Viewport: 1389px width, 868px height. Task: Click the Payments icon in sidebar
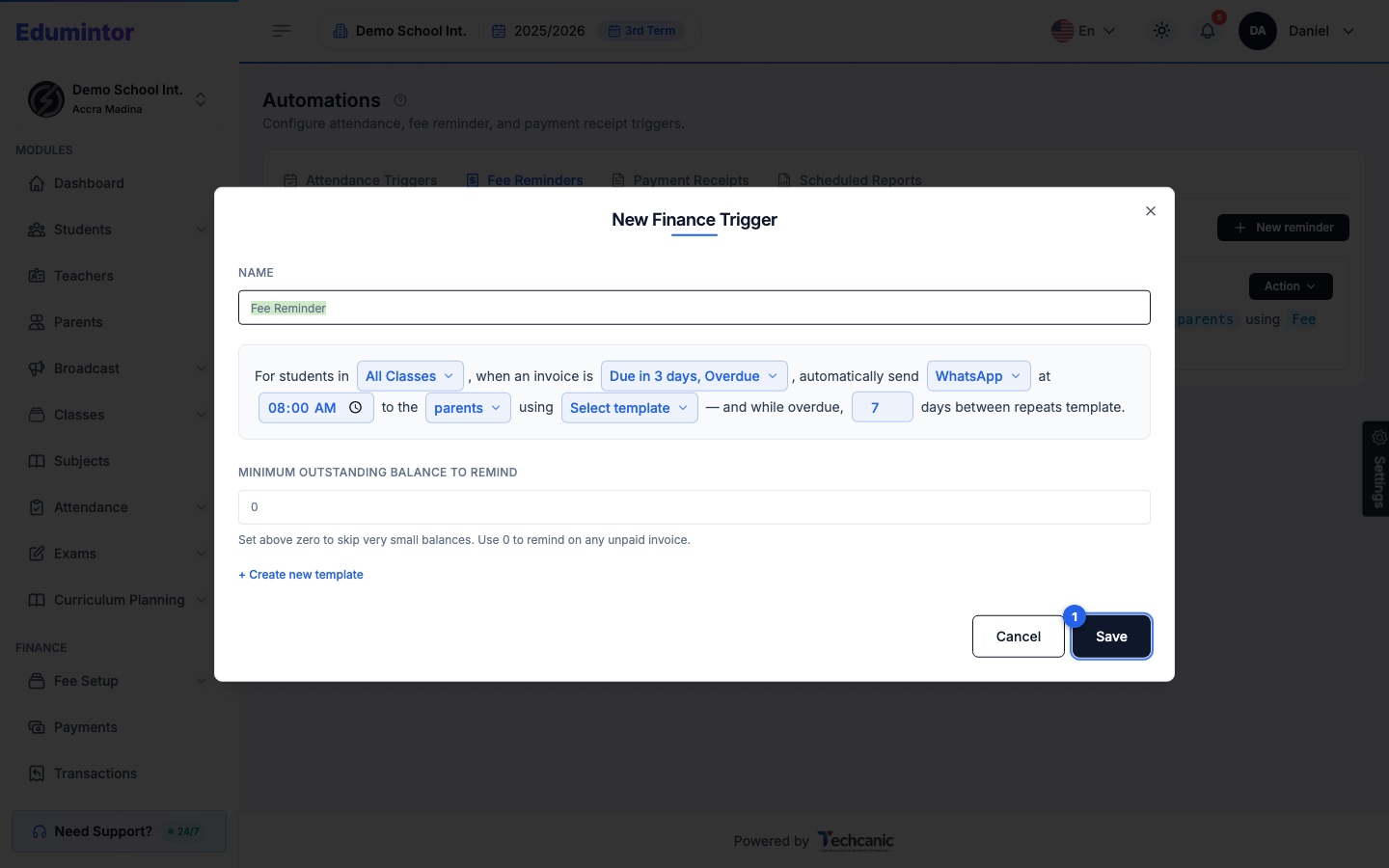click(37, 727)
